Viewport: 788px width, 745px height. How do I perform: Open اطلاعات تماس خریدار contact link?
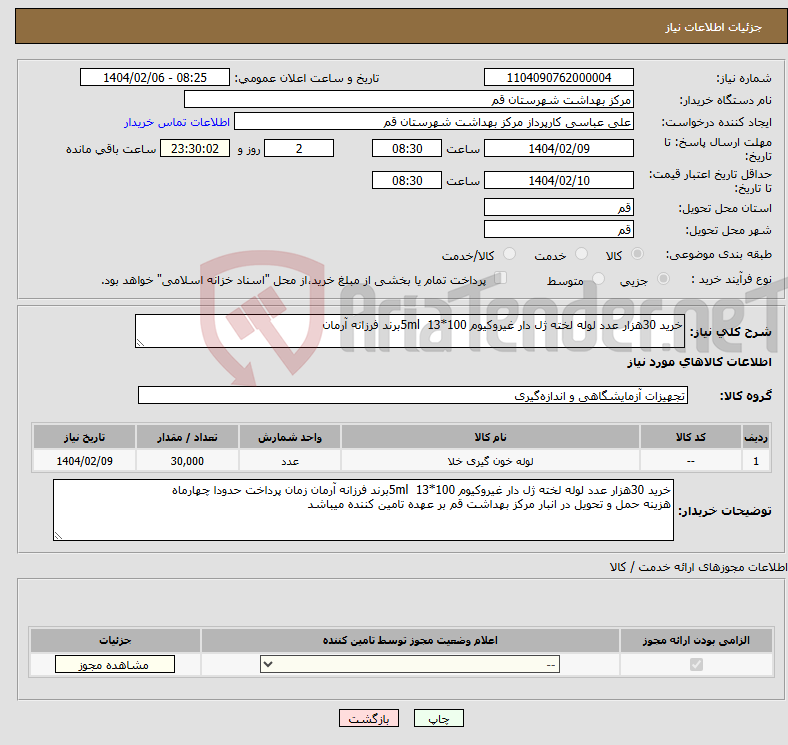177,122
